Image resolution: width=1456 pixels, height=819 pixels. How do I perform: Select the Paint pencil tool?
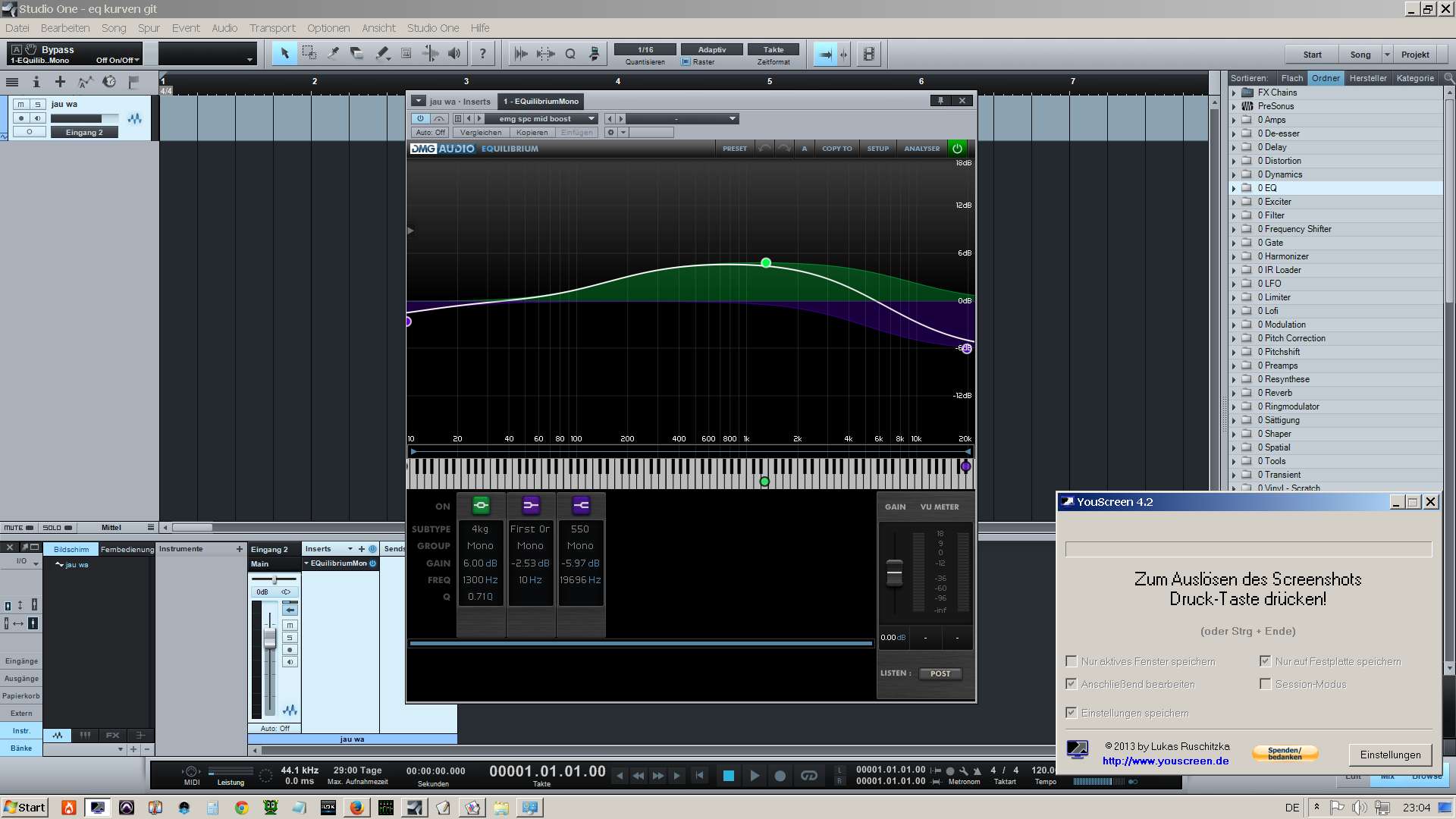pyautogui.click(x=381, y=54)
